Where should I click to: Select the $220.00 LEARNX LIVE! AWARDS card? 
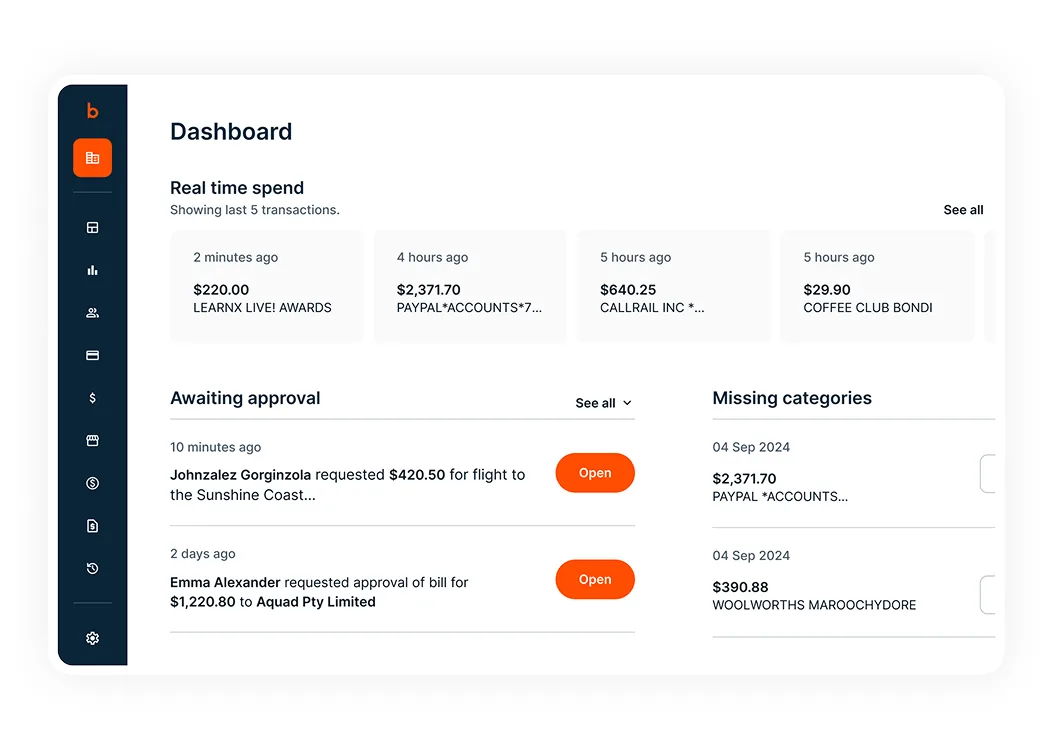(266, 287)
